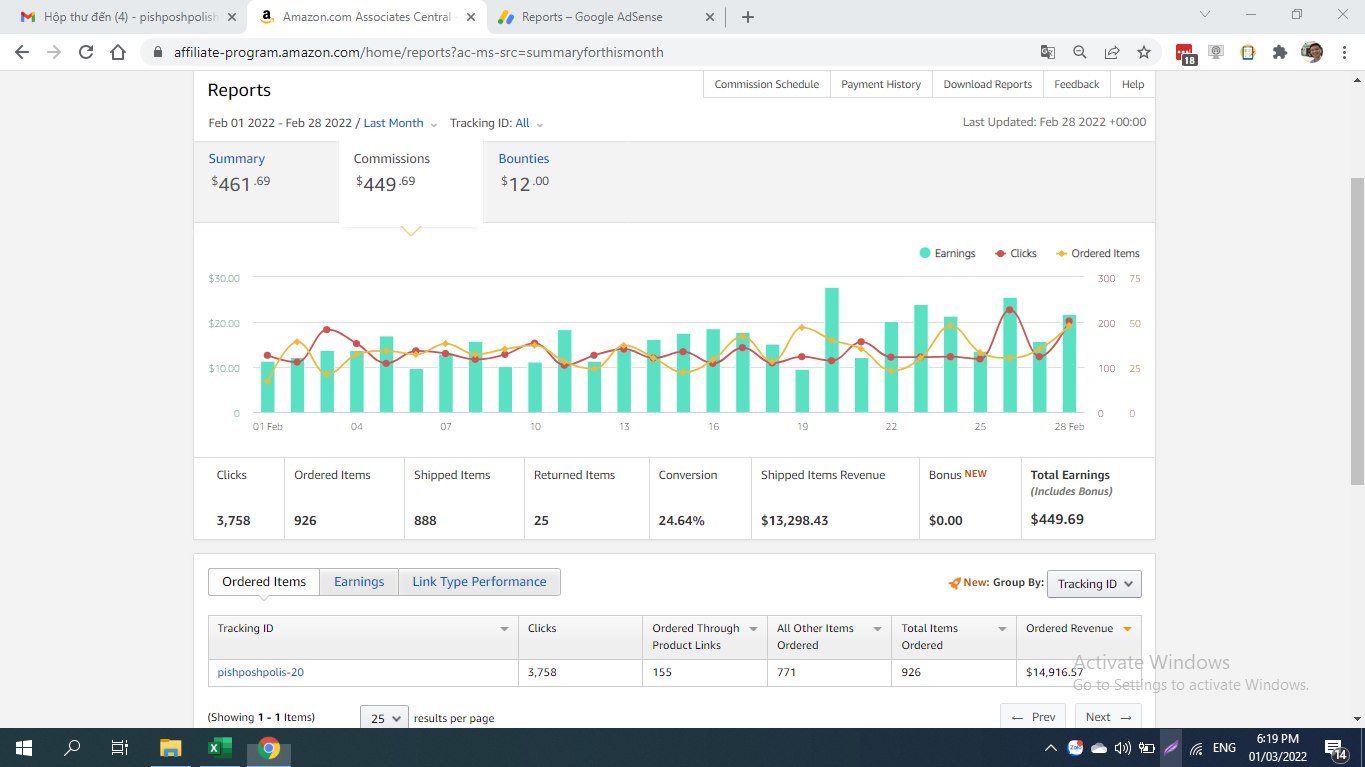Toggle the Ordered Items series in legend
This screenshot has height=767, width=1365.
click(1097, 253)
